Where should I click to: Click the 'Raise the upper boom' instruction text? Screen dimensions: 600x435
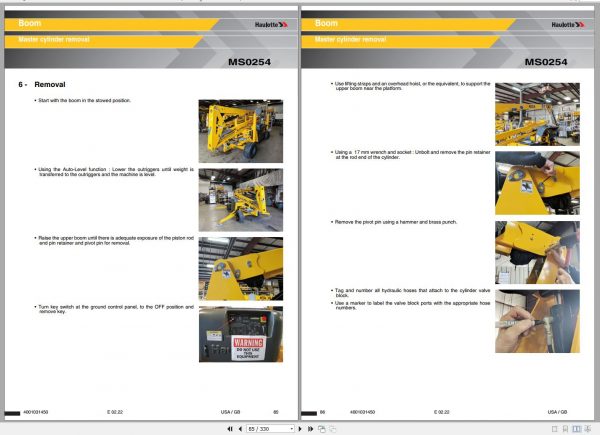tap(116, 240)
